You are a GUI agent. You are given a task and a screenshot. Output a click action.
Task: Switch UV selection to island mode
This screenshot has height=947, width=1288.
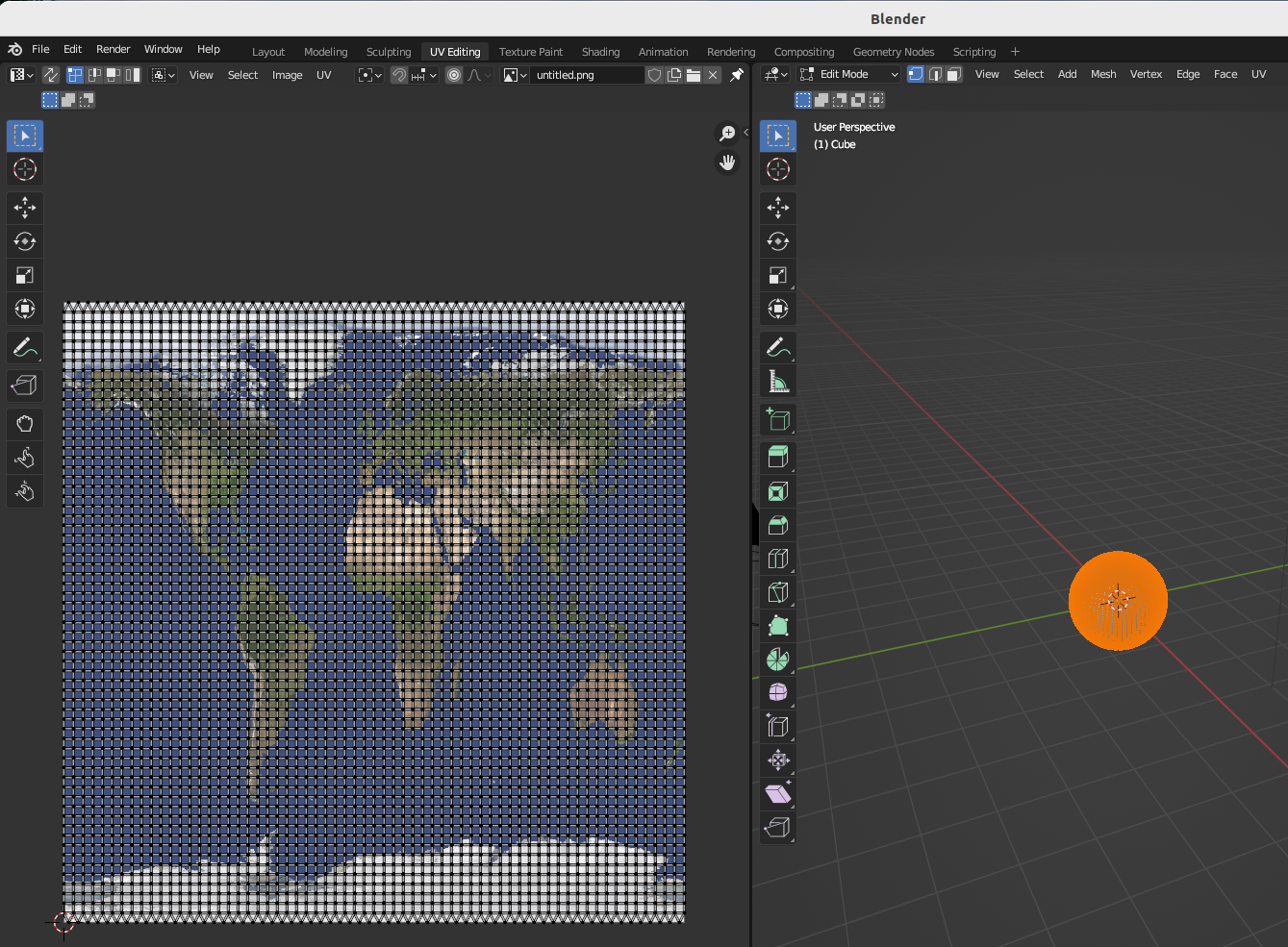[133, 75]
